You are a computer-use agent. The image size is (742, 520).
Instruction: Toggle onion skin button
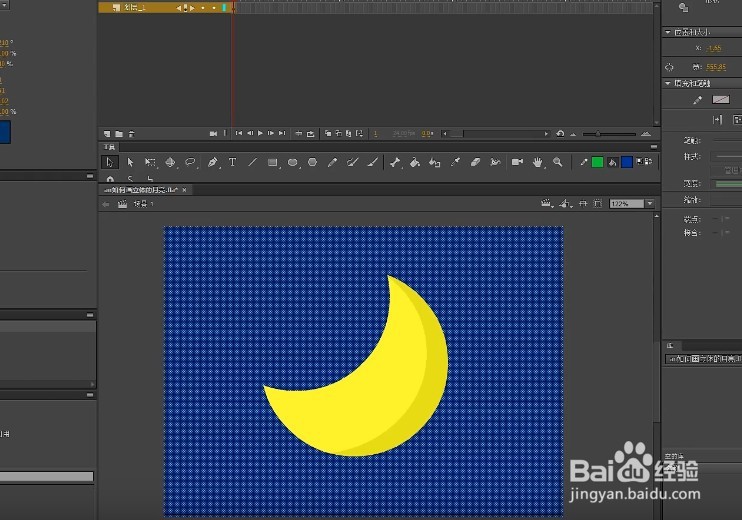328,134
